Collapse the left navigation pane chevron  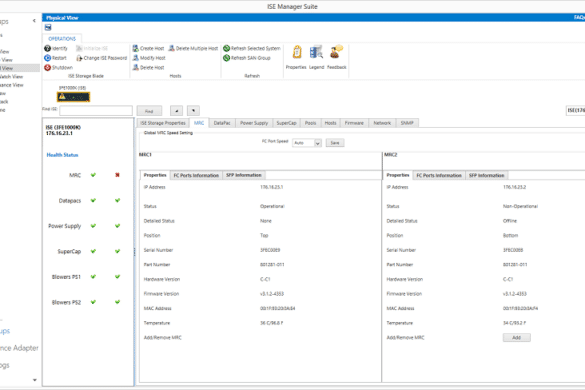point(34,21)
